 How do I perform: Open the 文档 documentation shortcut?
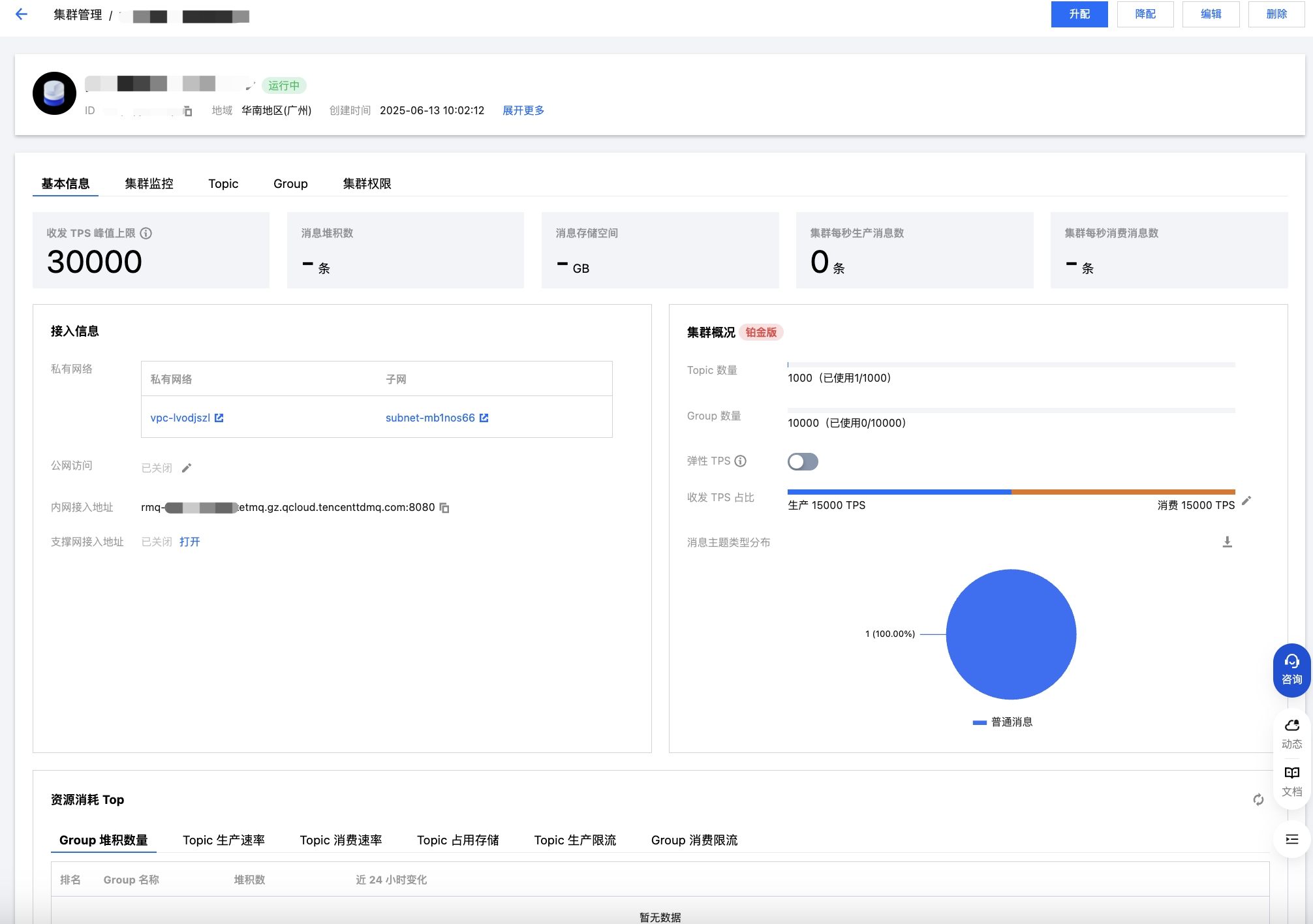[x=1291, y=781]
